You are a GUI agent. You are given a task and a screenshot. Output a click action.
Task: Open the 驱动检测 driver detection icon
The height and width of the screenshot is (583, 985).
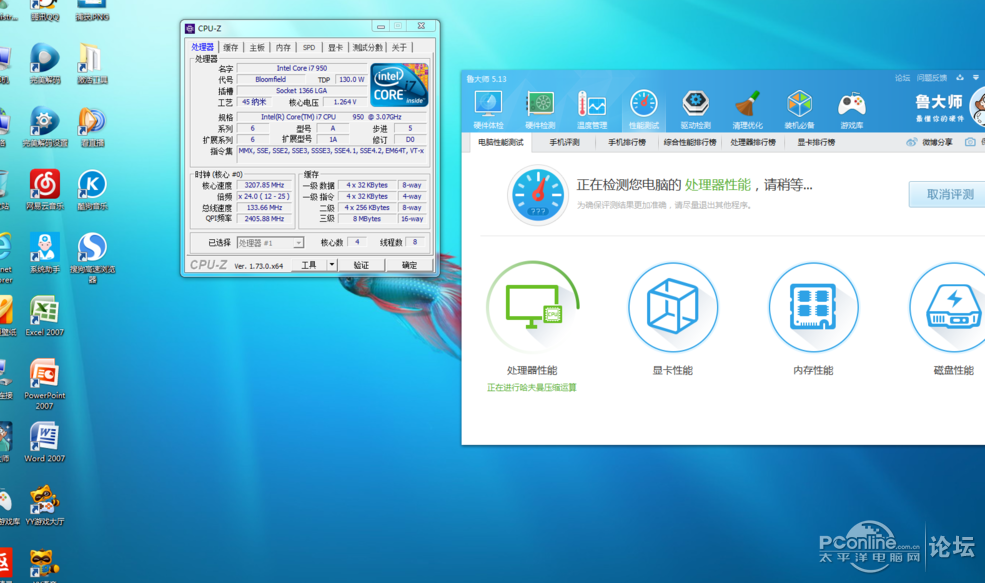pyautogui.click(x=695, y=109)
